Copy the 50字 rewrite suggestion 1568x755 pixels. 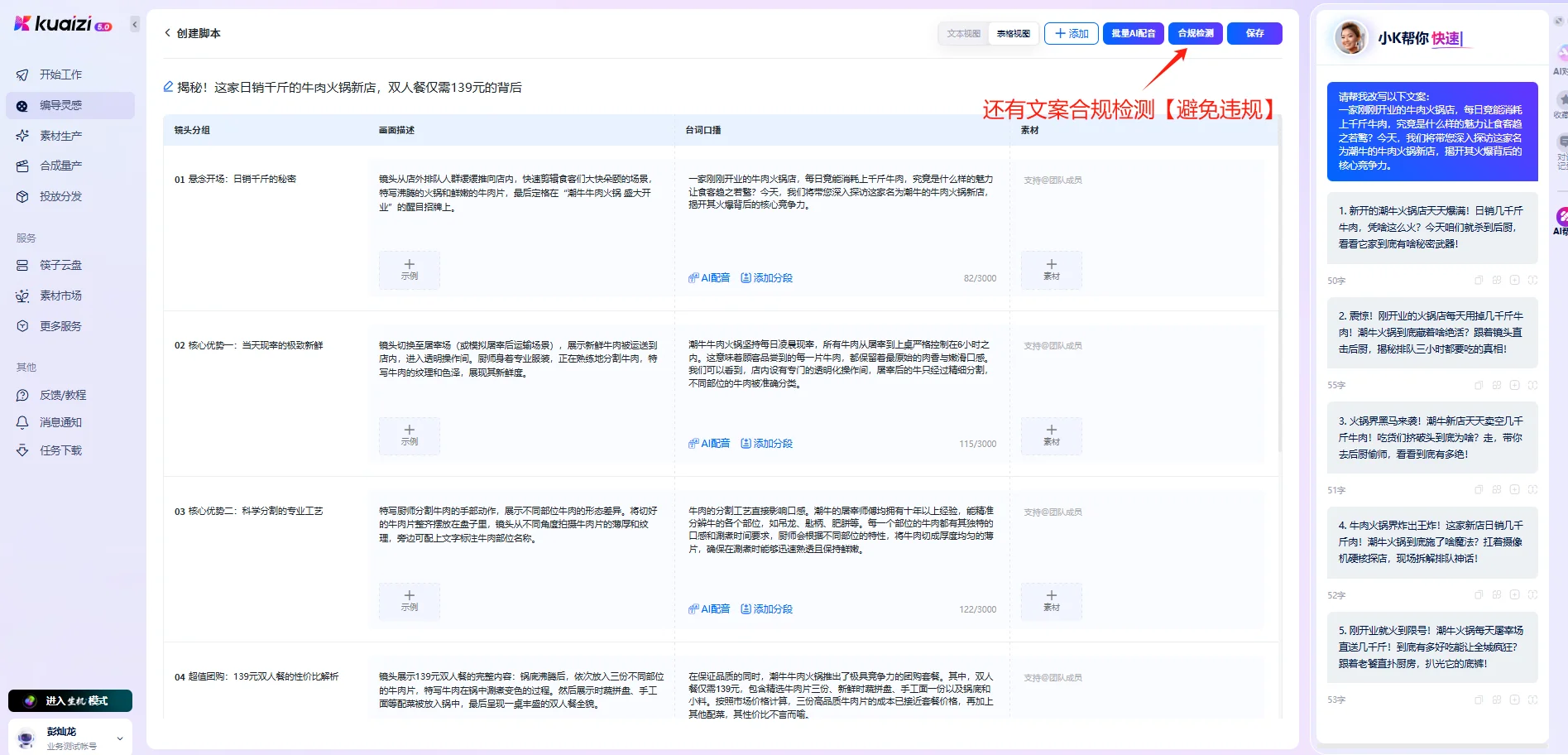click(1479, 281)
